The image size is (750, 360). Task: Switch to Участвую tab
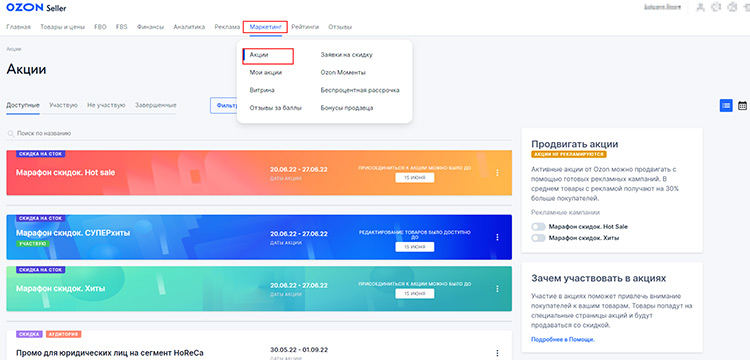[63, 105]
